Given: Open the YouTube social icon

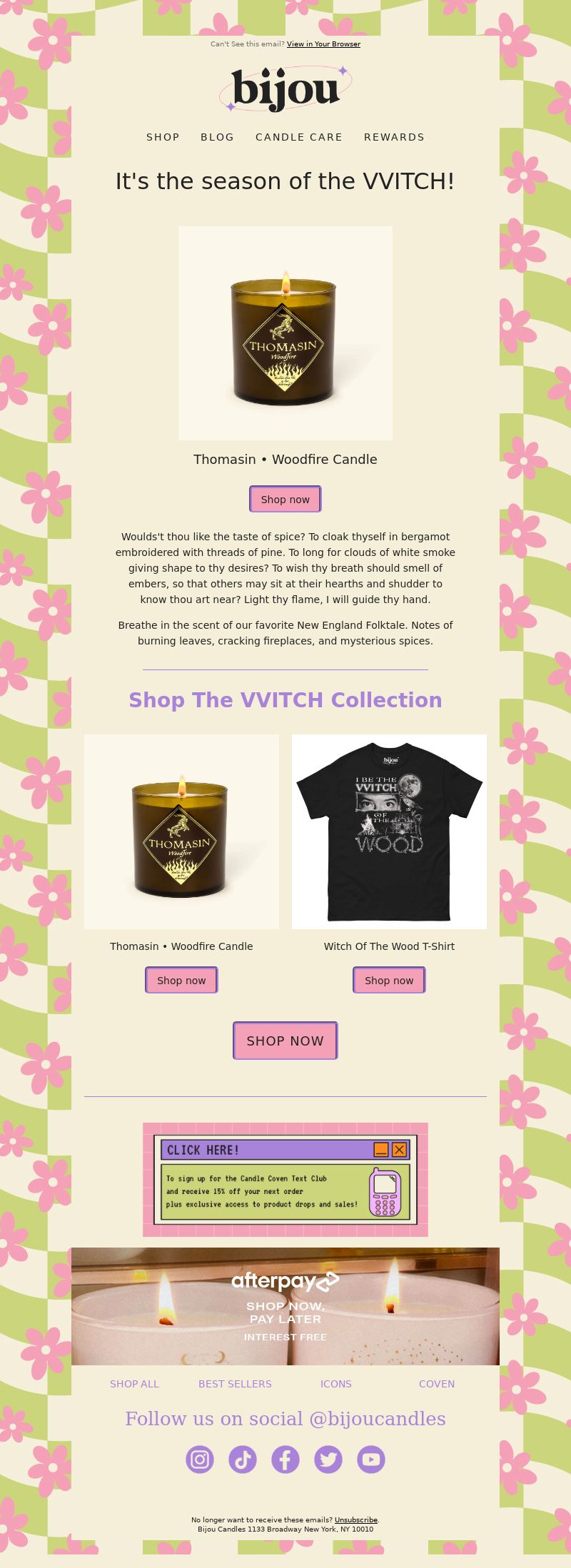Looking at the screenshot, I should click(x=371, y=1460).
